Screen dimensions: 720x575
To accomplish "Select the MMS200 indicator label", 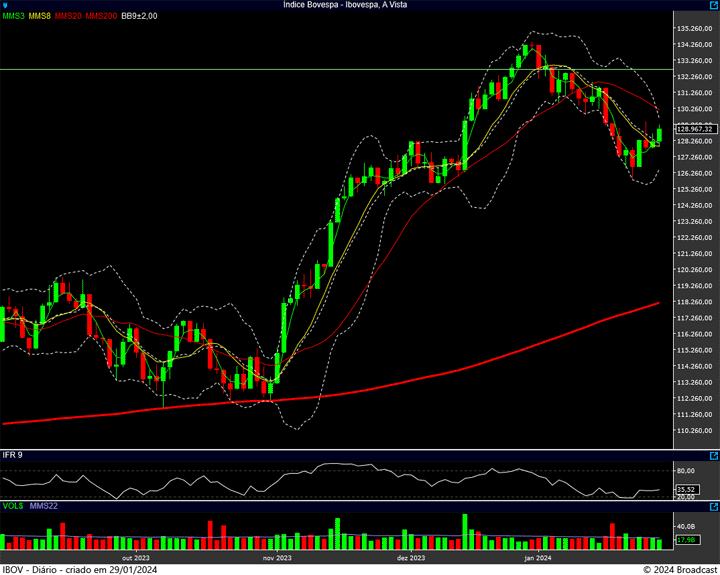I will pos(101,16).
